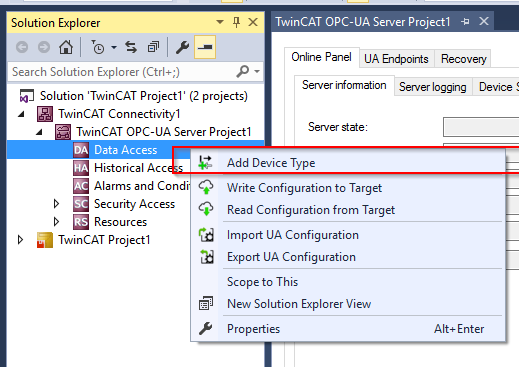The width and height of the screenshot is (519, 367).
Task: Switch to the Recovery tab
Action: 464,59
